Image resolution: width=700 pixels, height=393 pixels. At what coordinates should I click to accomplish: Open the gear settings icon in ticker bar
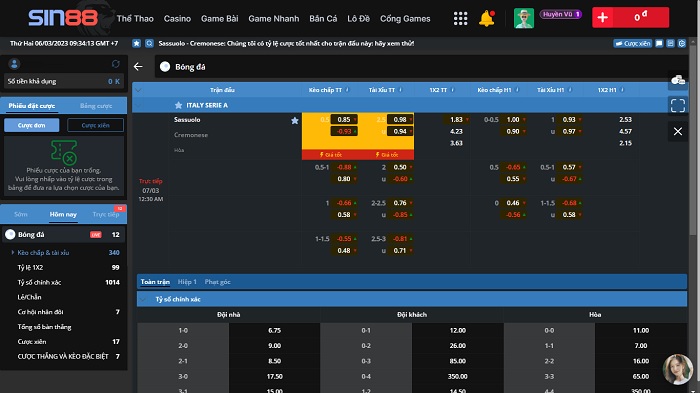click(x=682, y=43)
